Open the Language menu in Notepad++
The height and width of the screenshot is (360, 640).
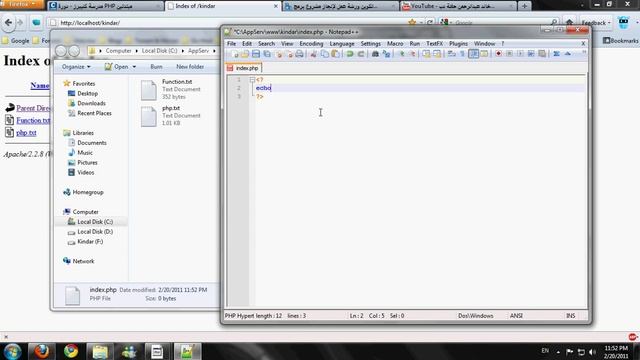click(342, 43)
